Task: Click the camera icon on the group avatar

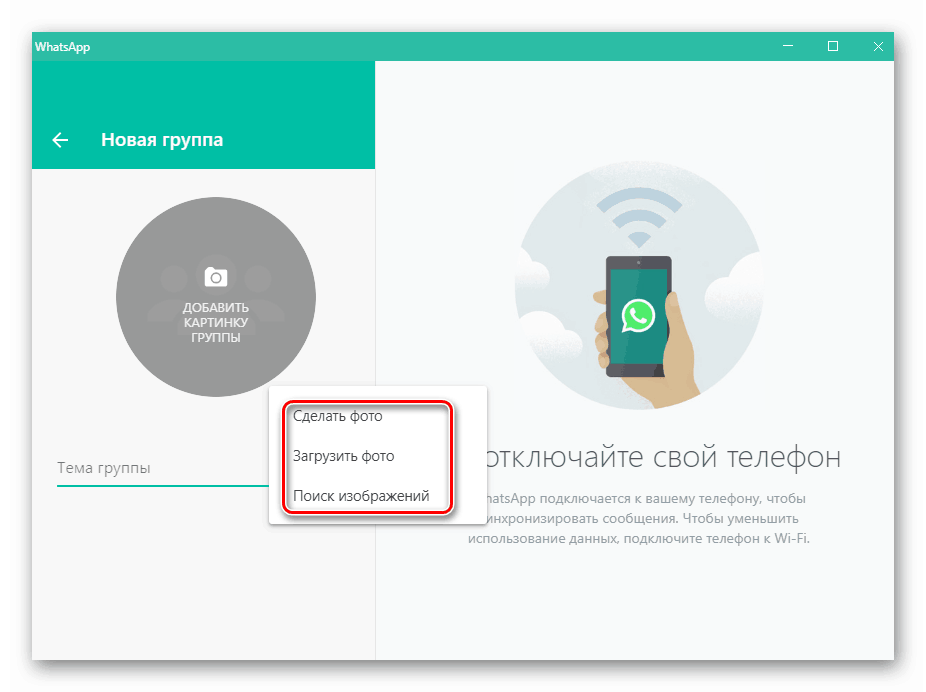Action: 216,277
